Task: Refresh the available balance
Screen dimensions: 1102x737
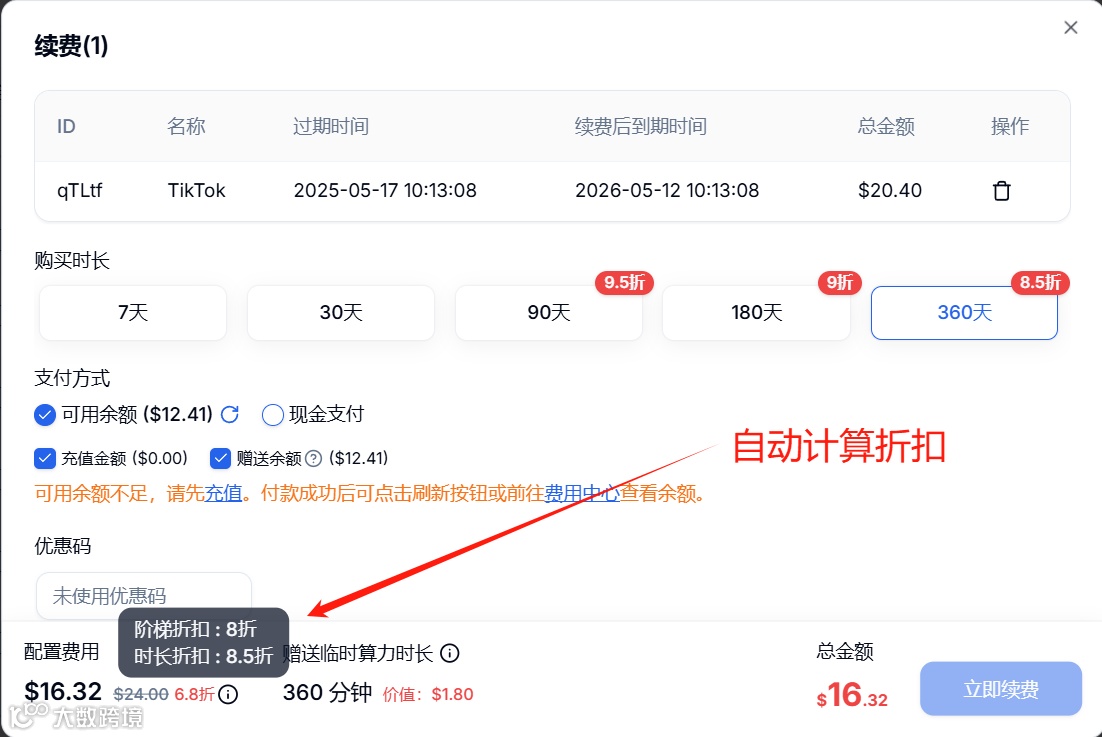Action: point(230,415)
